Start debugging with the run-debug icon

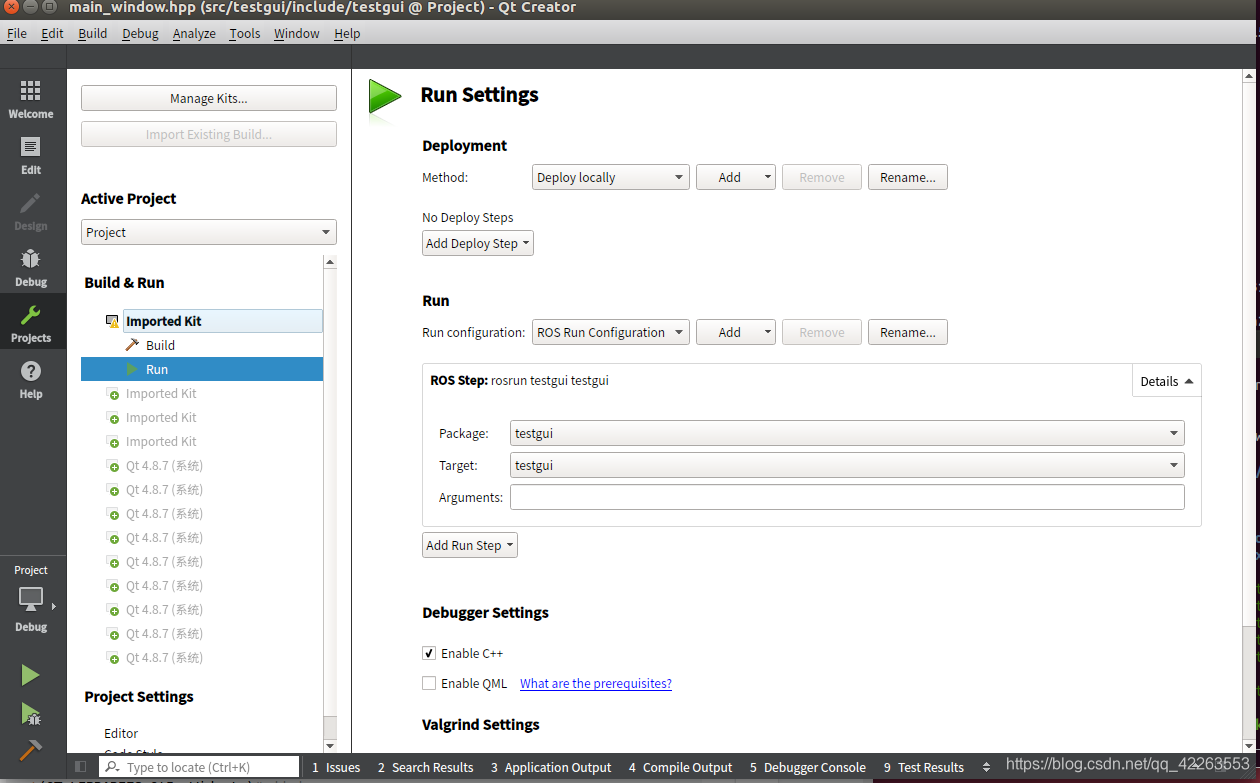[31, 713]
